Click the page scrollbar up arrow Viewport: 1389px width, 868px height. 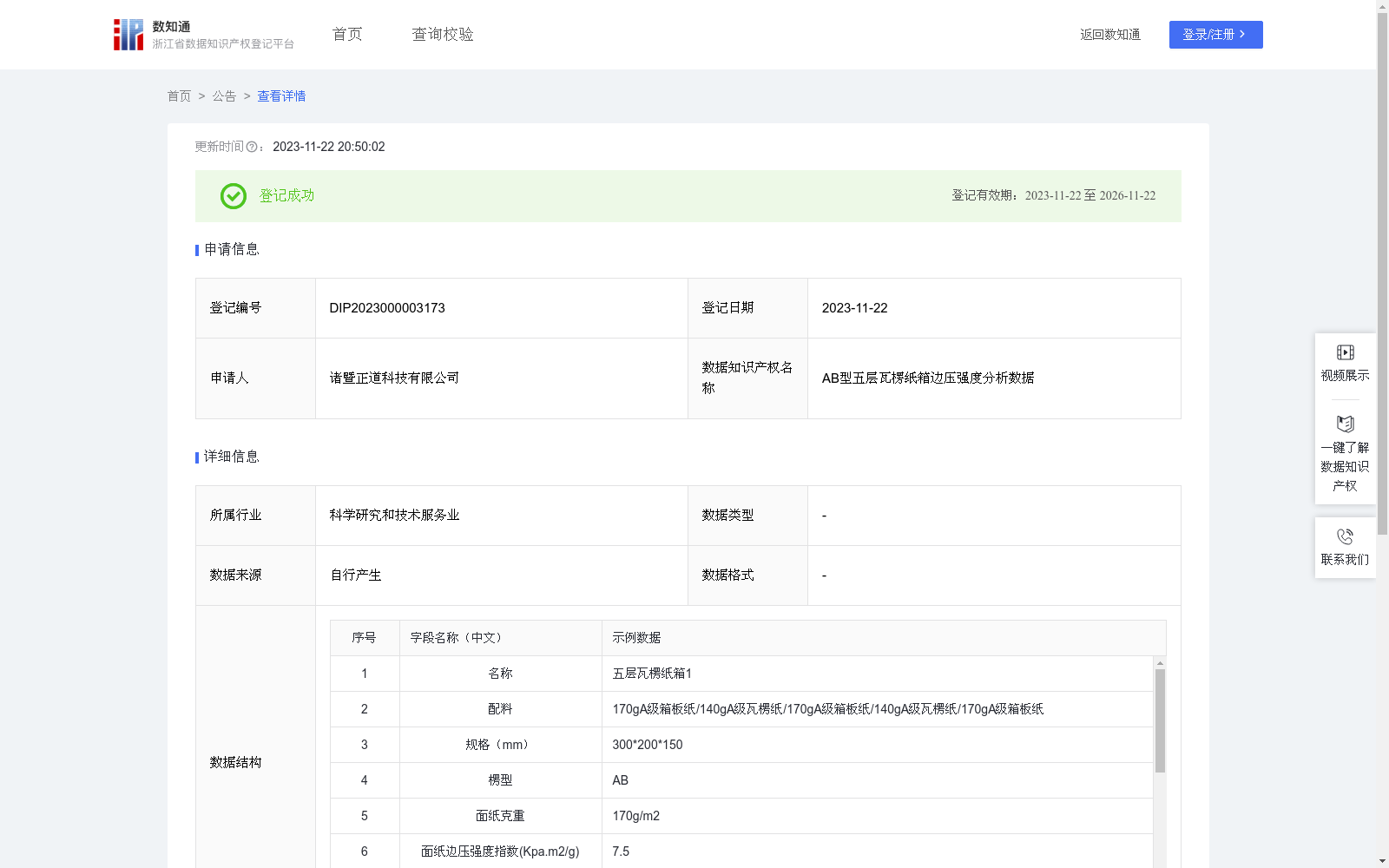click(1382, 6)
